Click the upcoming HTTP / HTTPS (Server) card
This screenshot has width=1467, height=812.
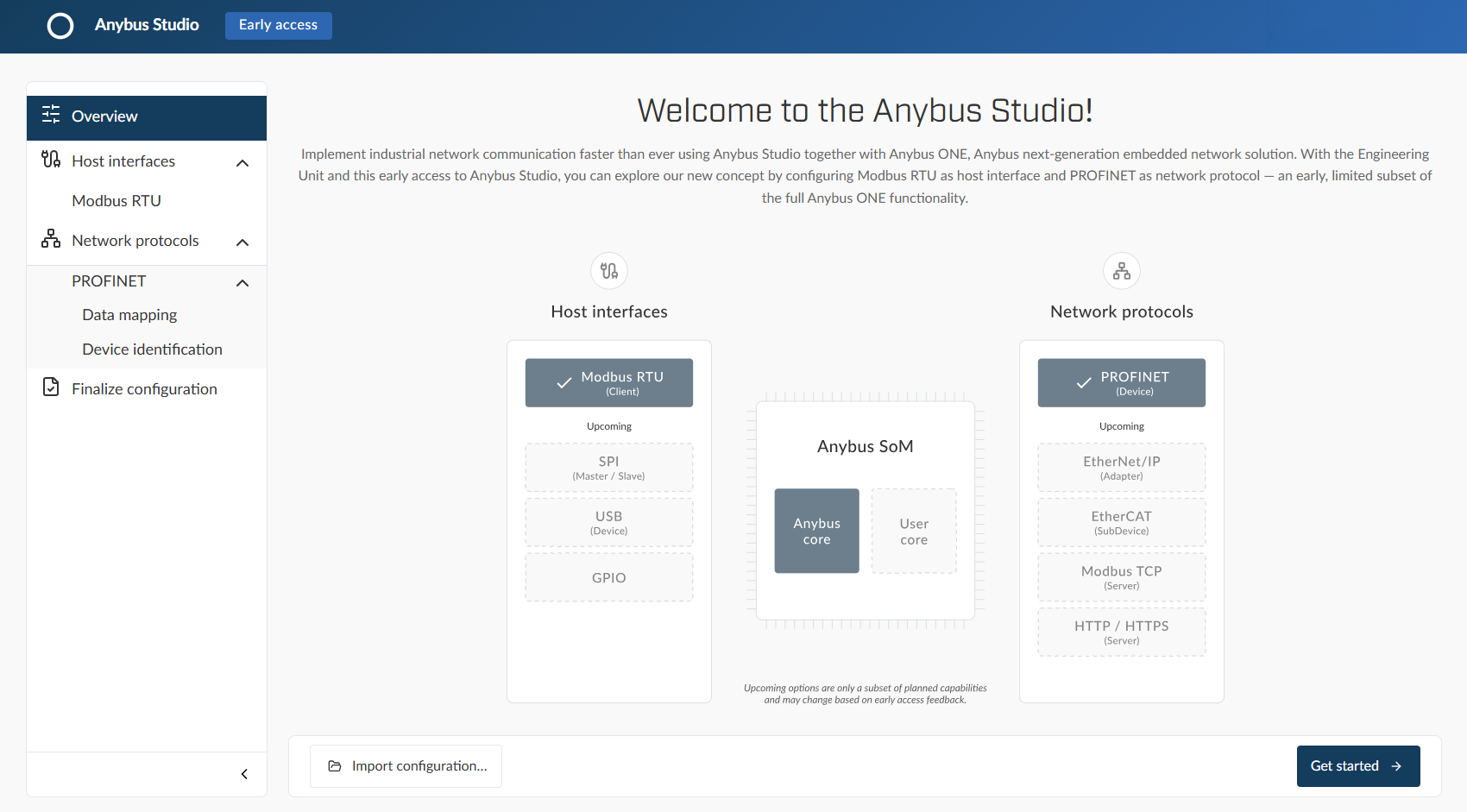coord(1122,633)
